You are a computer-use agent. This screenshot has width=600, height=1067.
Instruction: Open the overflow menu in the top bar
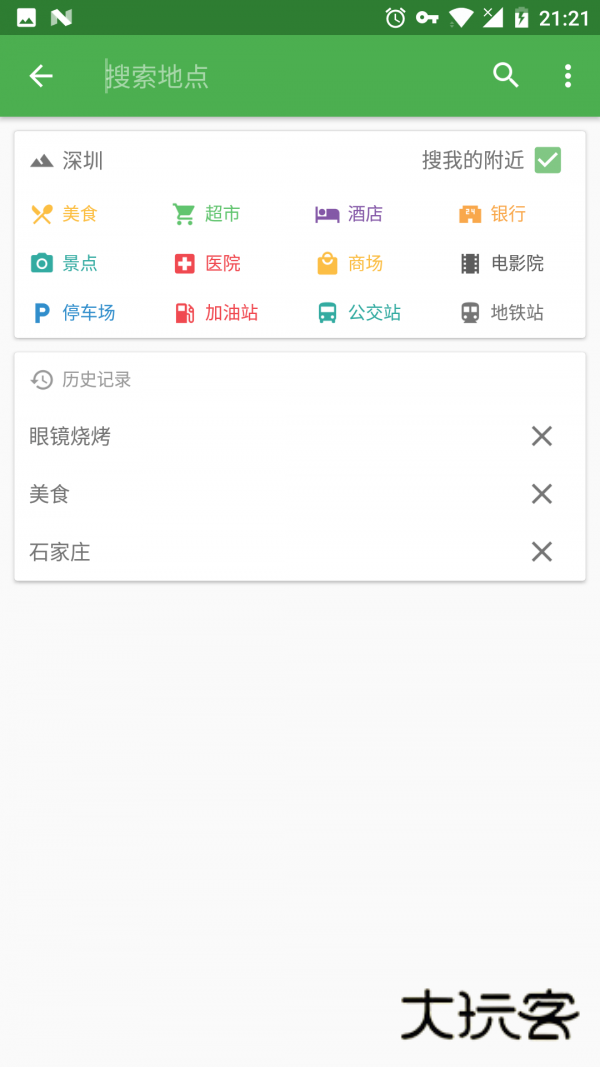(x=567, y=75)
